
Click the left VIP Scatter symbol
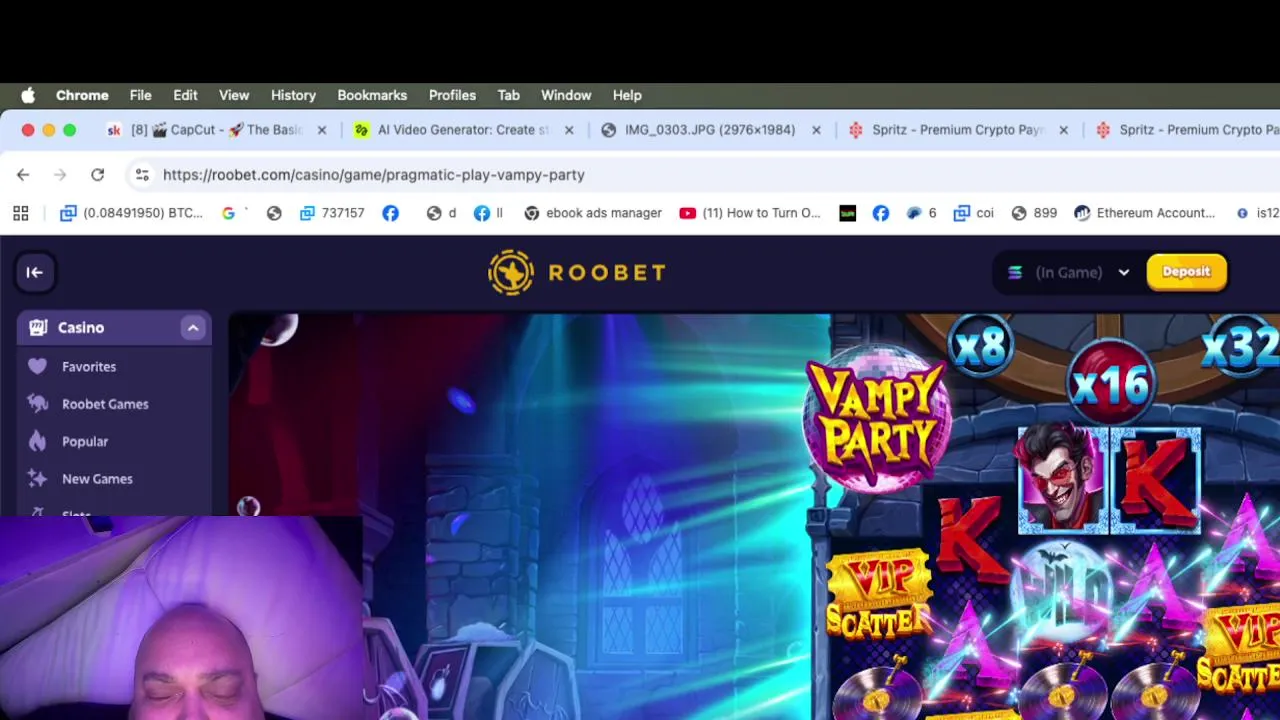(x=878, y=594)
